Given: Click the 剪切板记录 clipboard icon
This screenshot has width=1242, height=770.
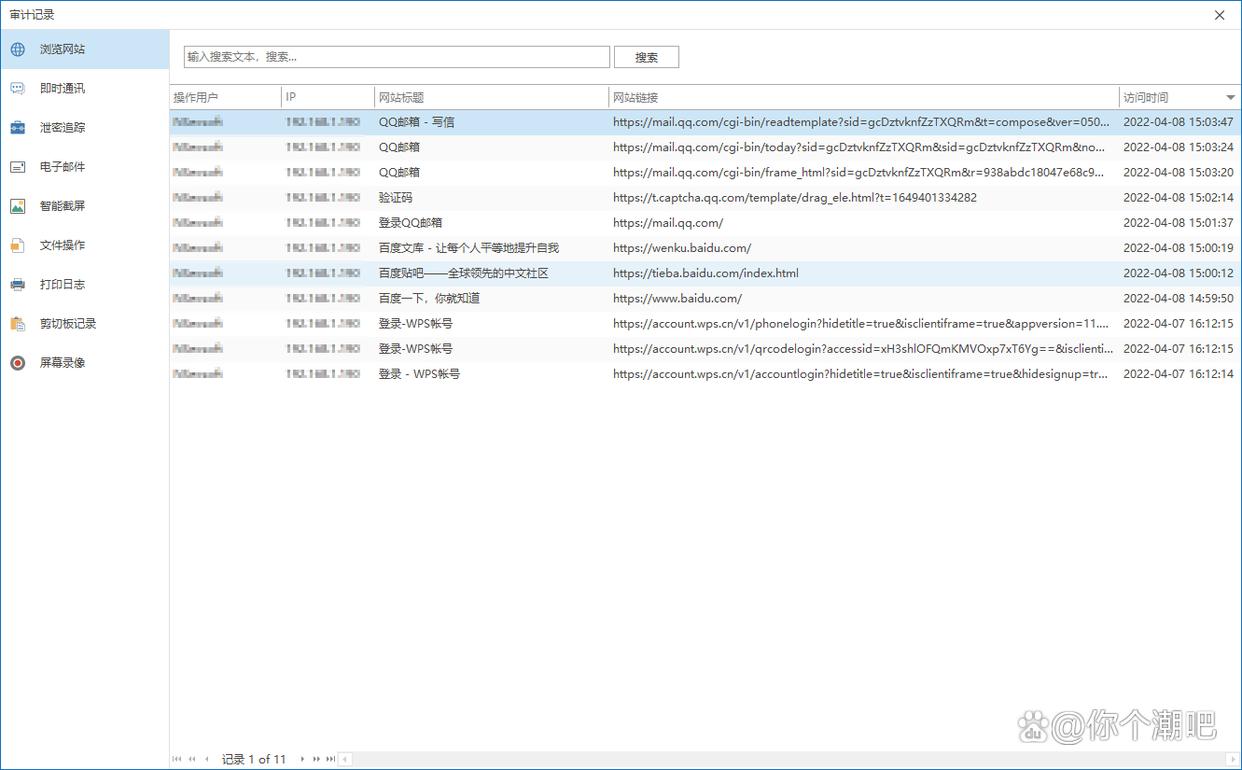Looking at the screenshot, I should [18, 324].
